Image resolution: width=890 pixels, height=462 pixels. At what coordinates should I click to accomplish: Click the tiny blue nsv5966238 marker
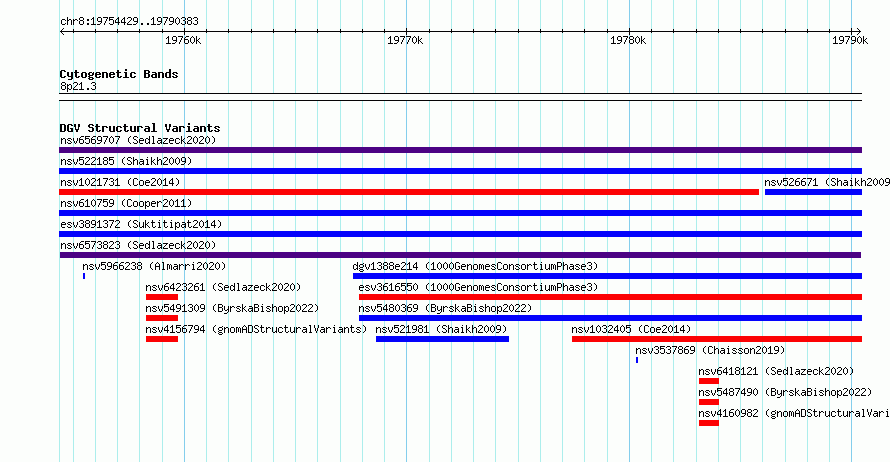pyautogui.click(x=84, y=276)
